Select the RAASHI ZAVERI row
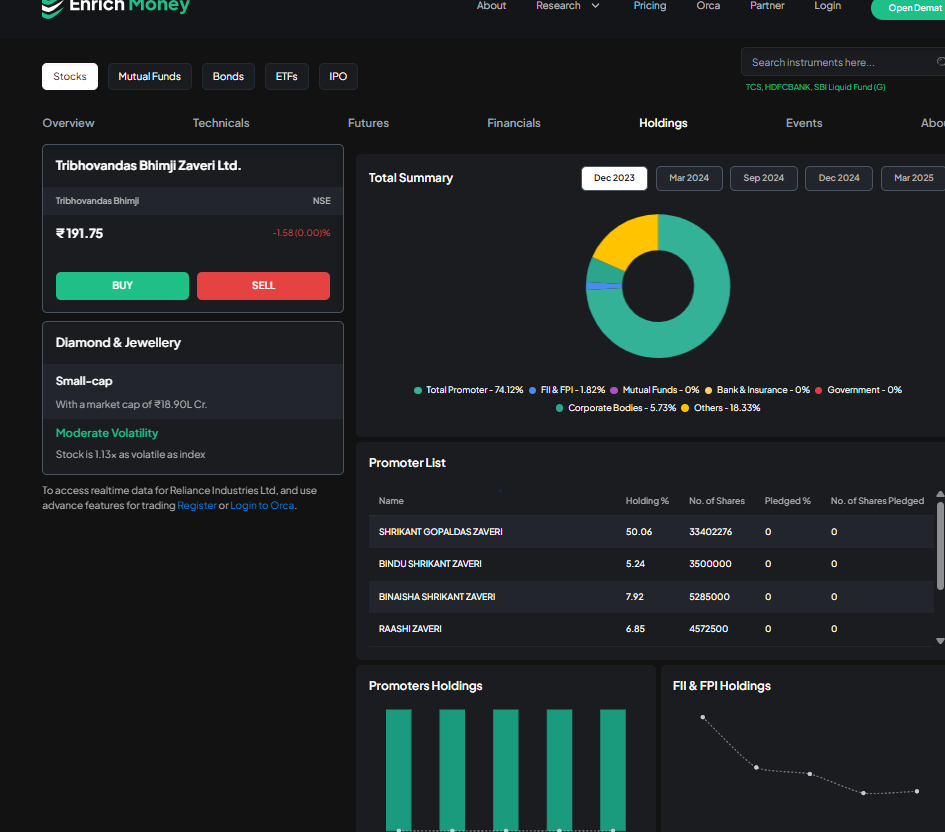The width and height of the screenshot is (945, 832). point(651,630)
